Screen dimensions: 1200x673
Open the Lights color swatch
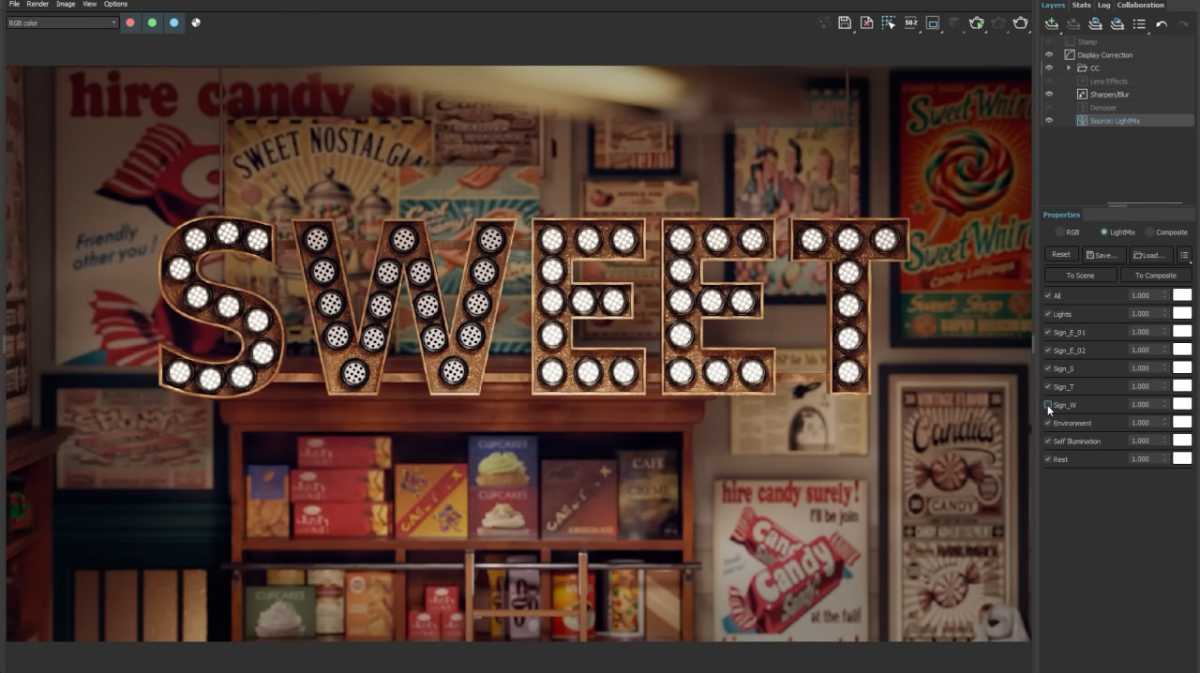point(1183,314)
